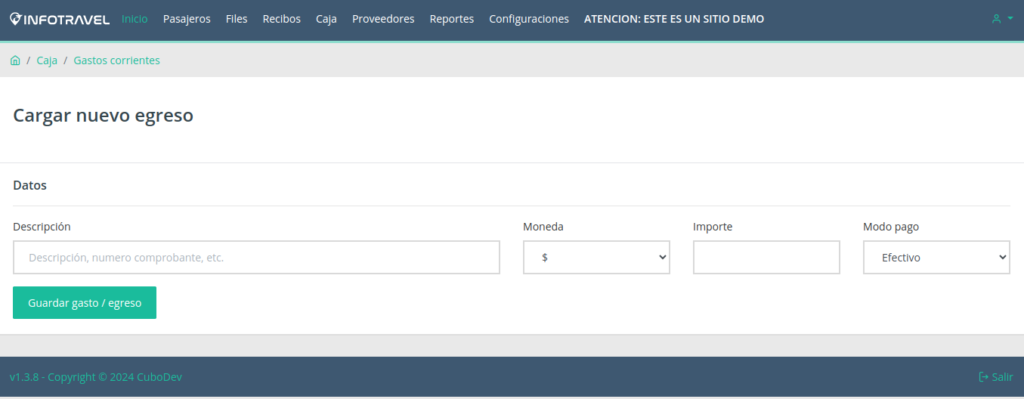Open the Recibos menu

click(281, 19)
